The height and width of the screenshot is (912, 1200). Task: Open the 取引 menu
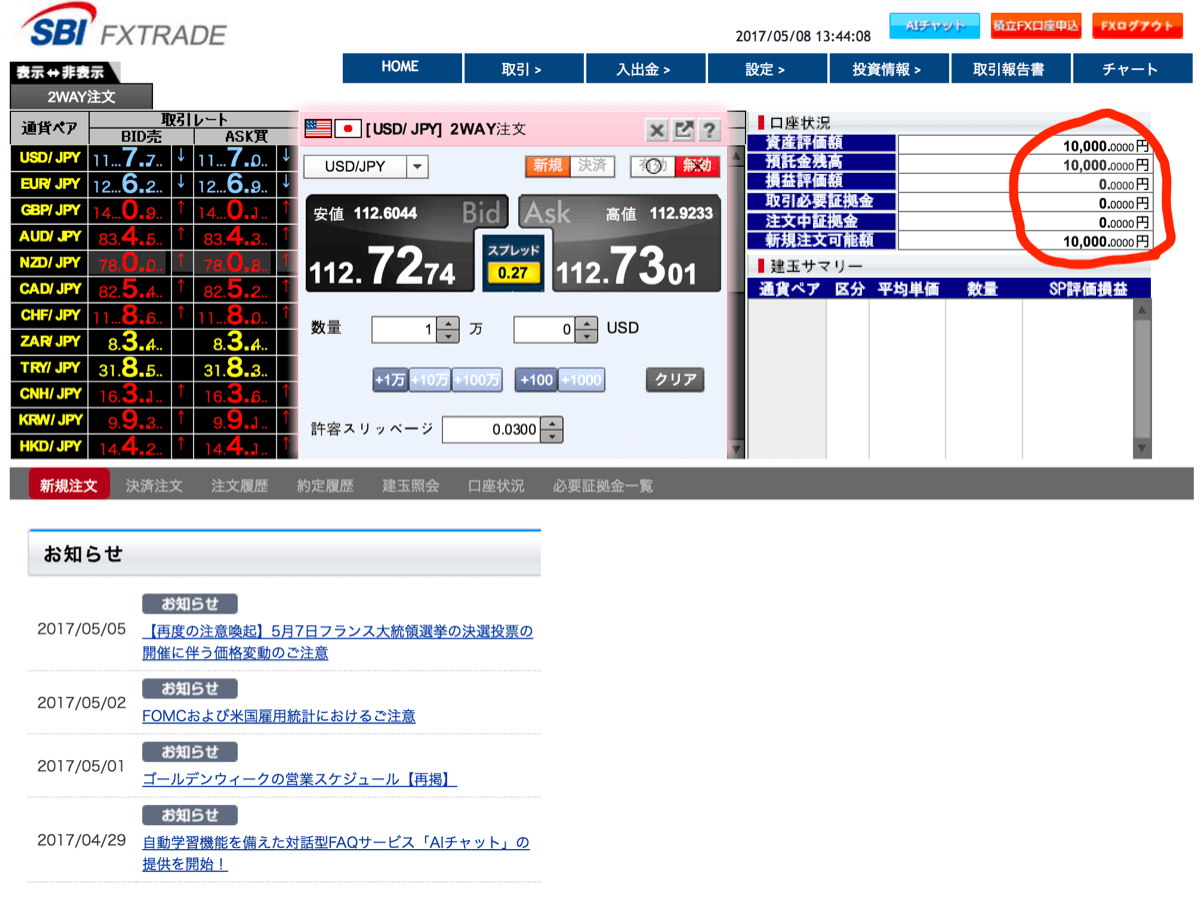tap(522, 69)
